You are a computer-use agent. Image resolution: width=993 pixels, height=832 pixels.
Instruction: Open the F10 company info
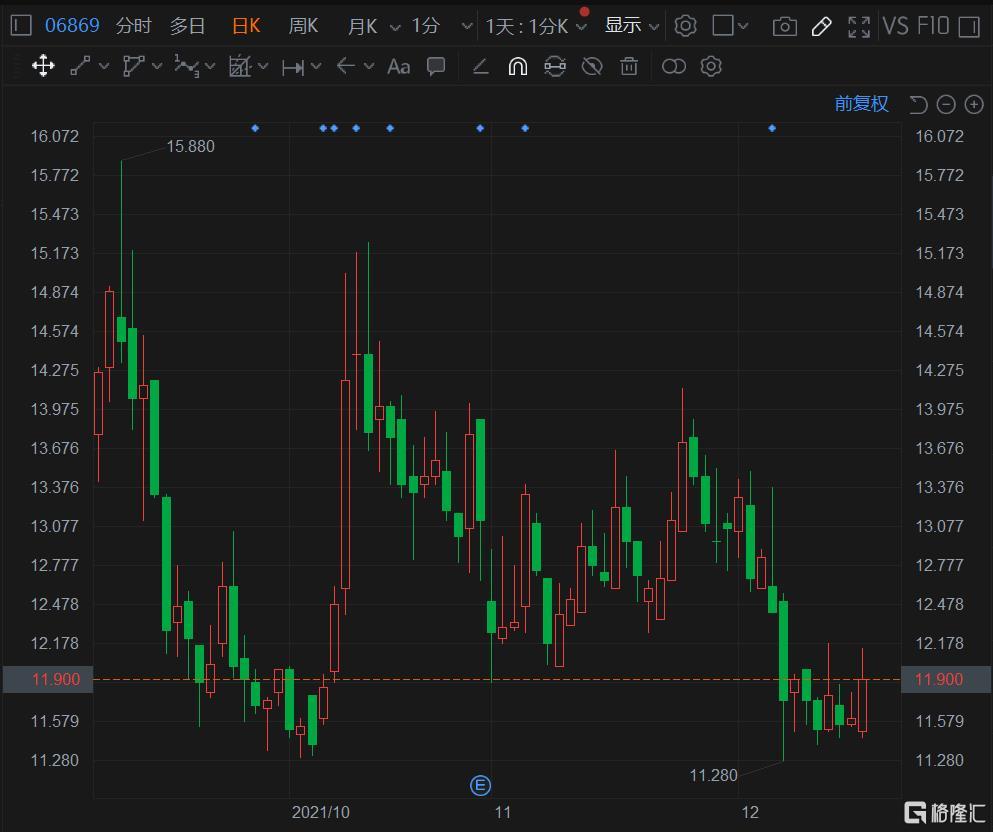click(x=932, y=26)
